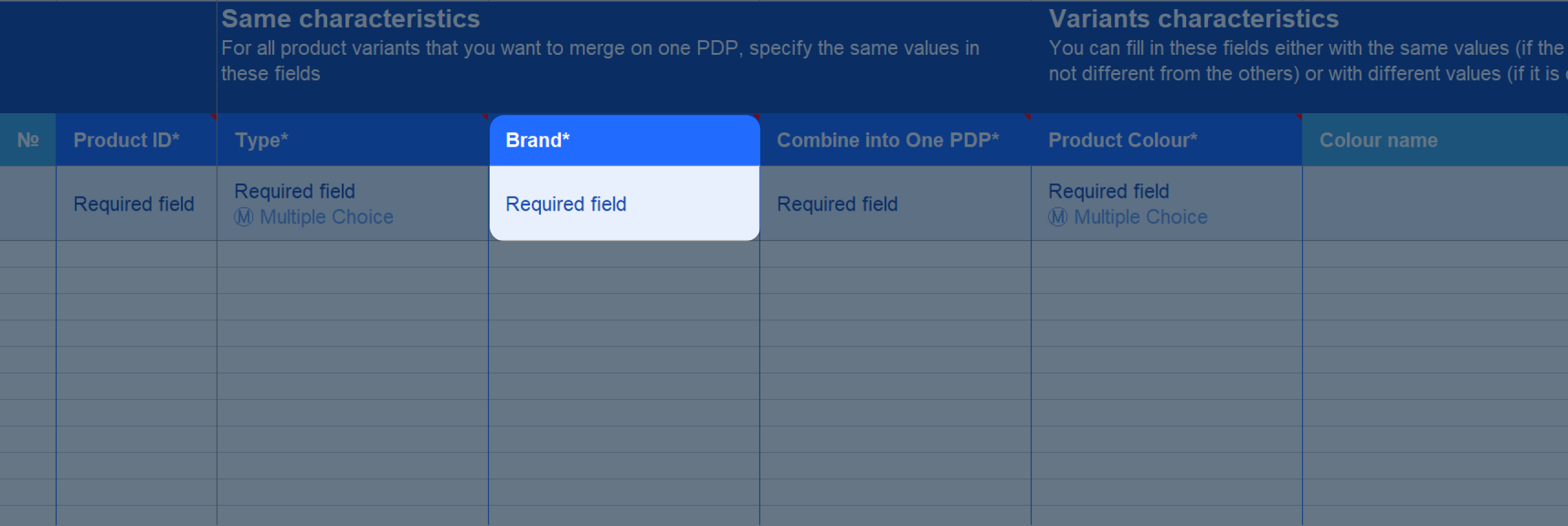Select the Product Colour* column header
1568x526 pixels.
pyautogui.click(x=1167, y=140)
